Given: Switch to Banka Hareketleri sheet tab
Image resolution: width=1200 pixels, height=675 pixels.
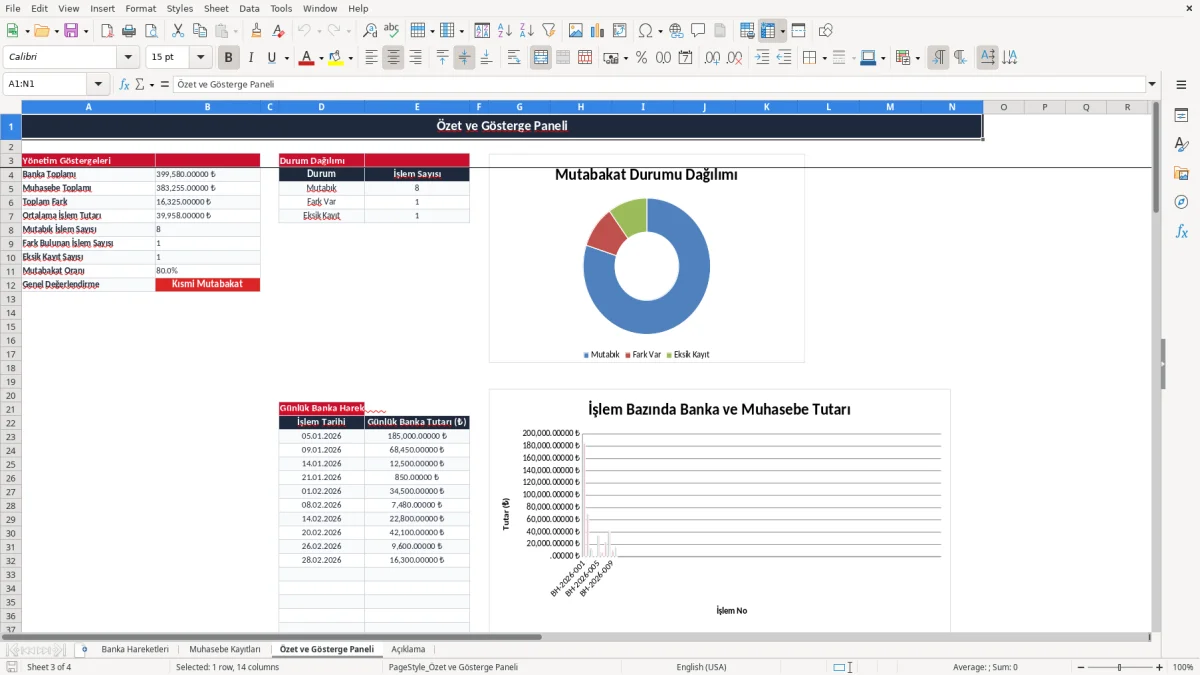Looking at the screenshot, I should tap(135, 649).
